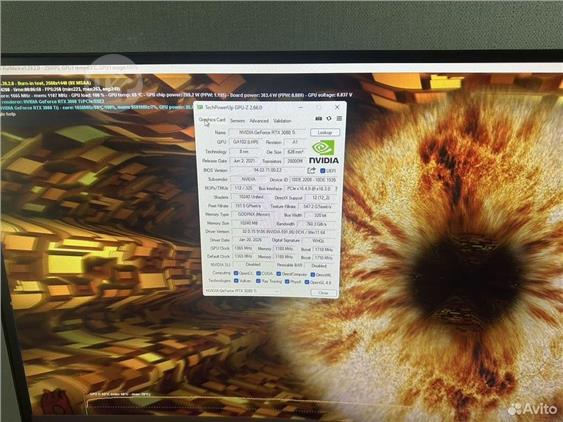Switch to the Advanced tab
Screen dimensions: 563x422
259,121
